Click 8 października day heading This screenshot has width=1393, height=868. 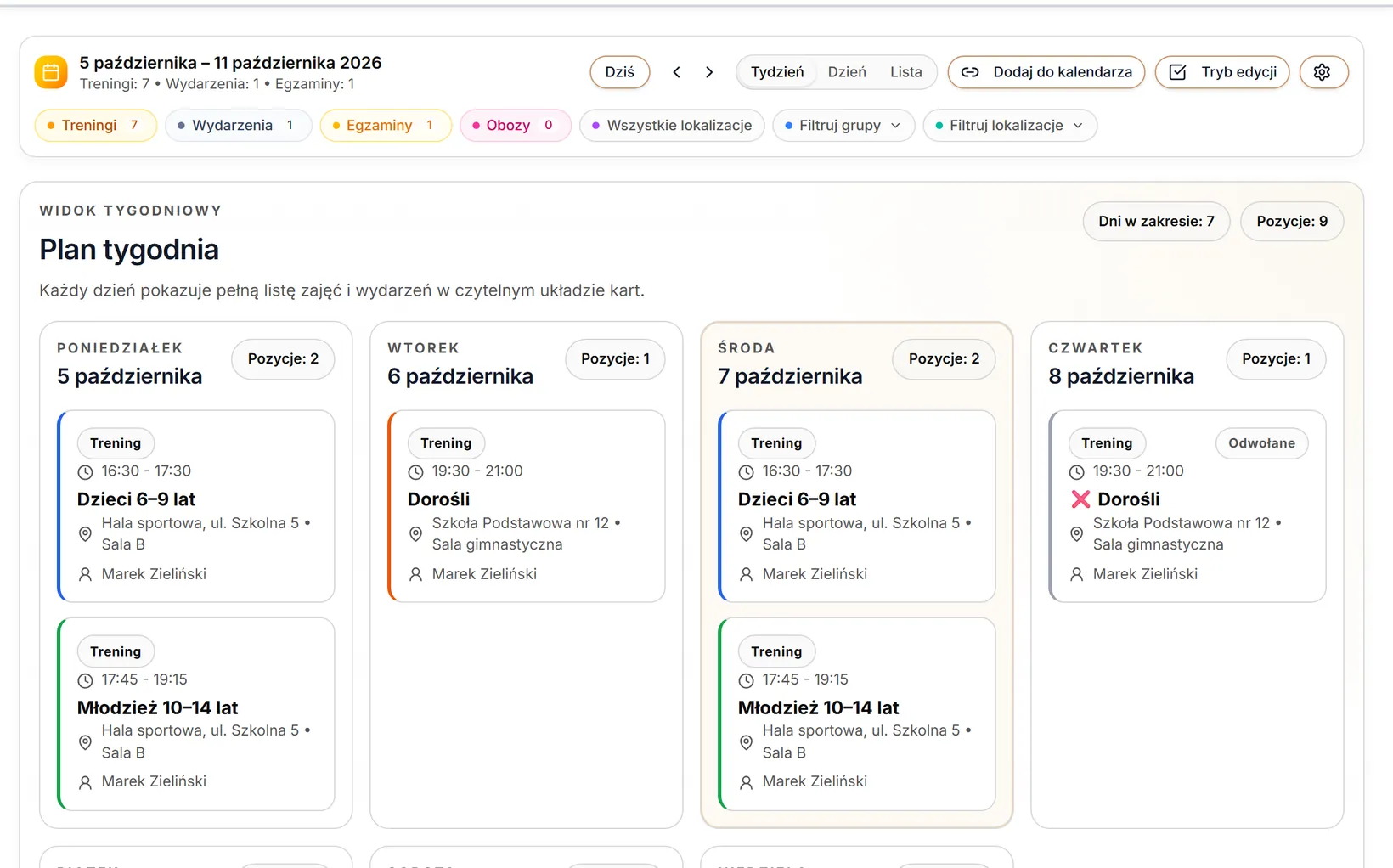click(1121, 377)
